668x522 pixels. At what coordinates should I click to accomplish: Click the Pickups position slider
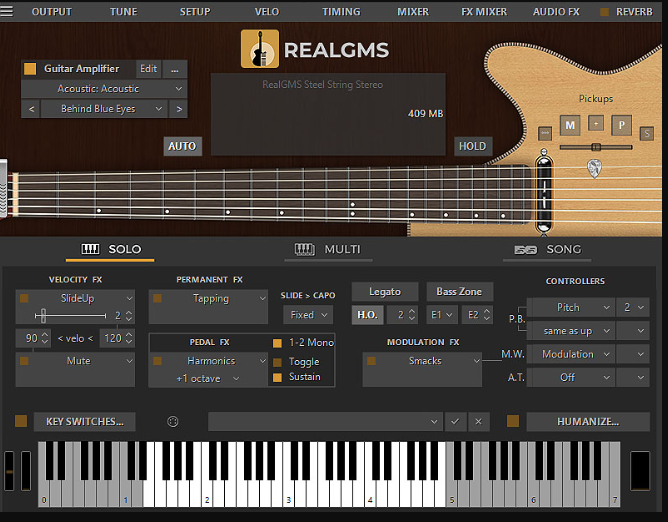coord(596,147)
